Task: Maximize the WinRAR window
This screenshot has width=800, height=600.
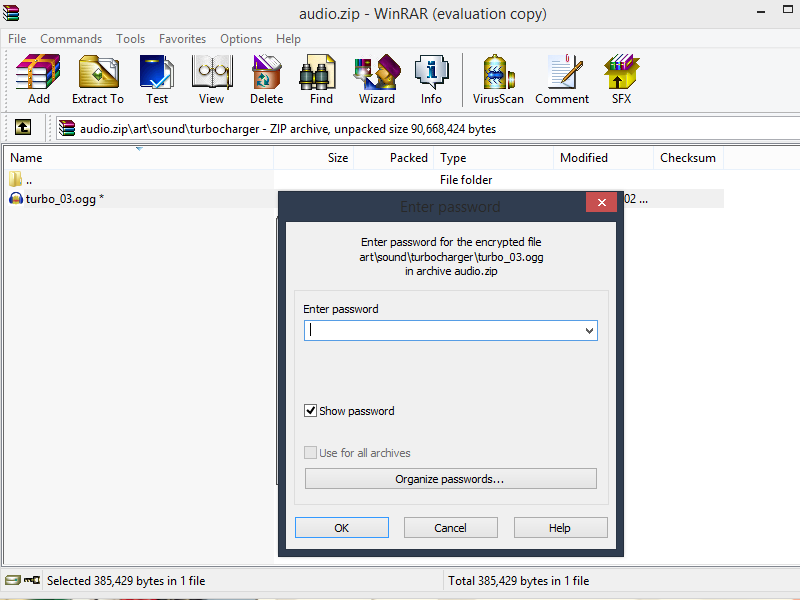Action: click(788, 10)
